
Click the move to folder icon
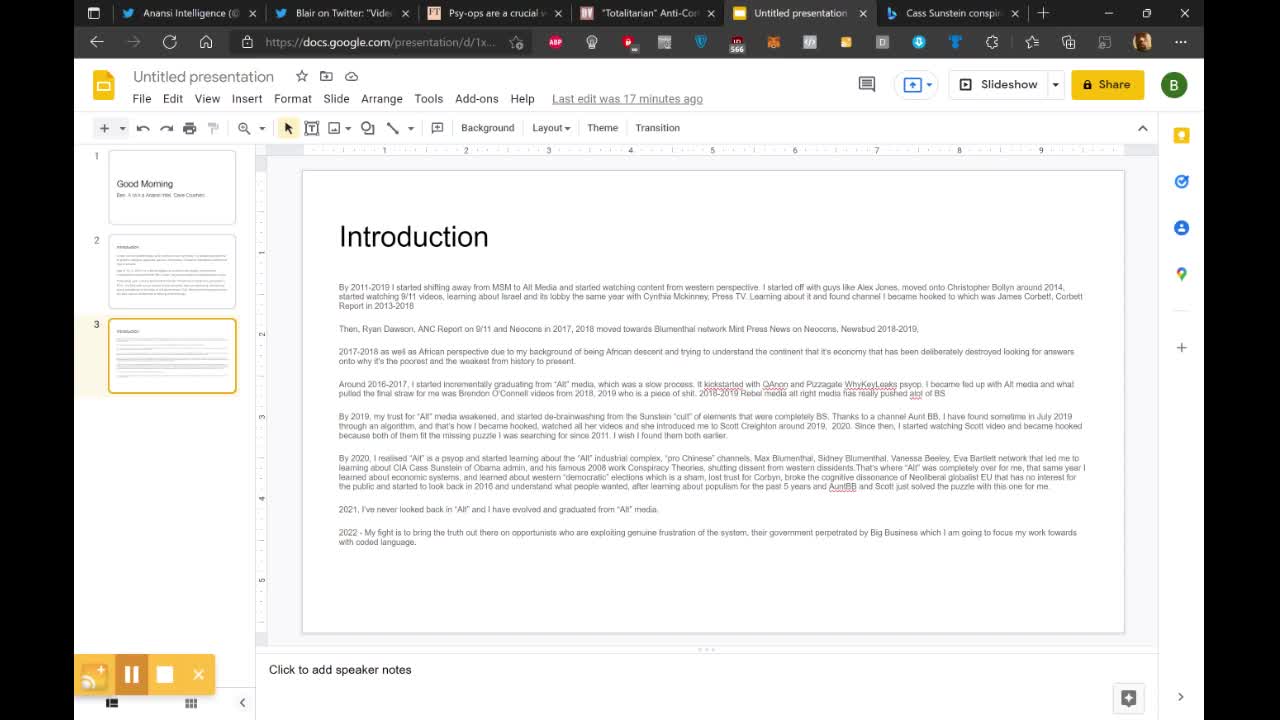point(326,77)
